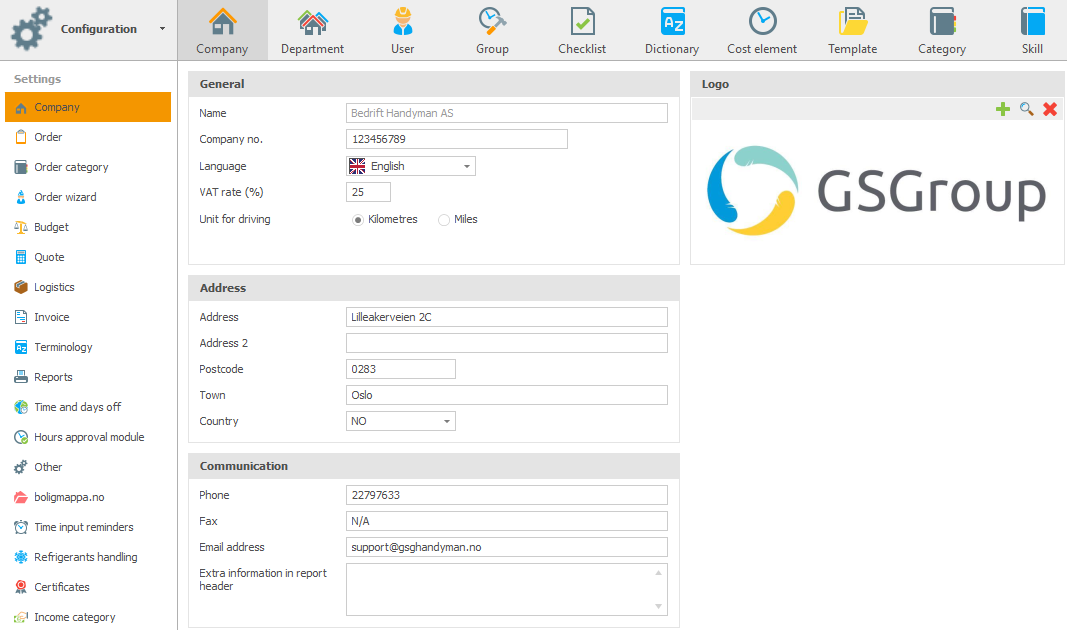Click the Configuration gears icon
Image resolution: width=1067 pixels, height=630 pixels.
tap(31, 29)
